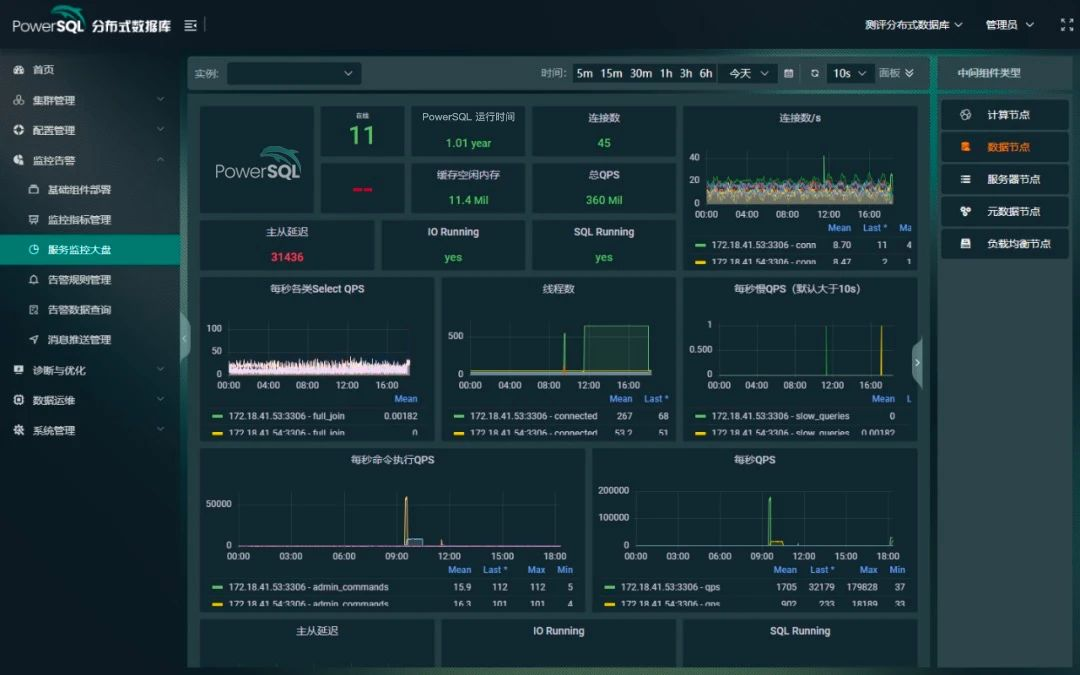Toggle the 5m time range option
Viewport: 1080px width, 675px height.
pos(584,73)
